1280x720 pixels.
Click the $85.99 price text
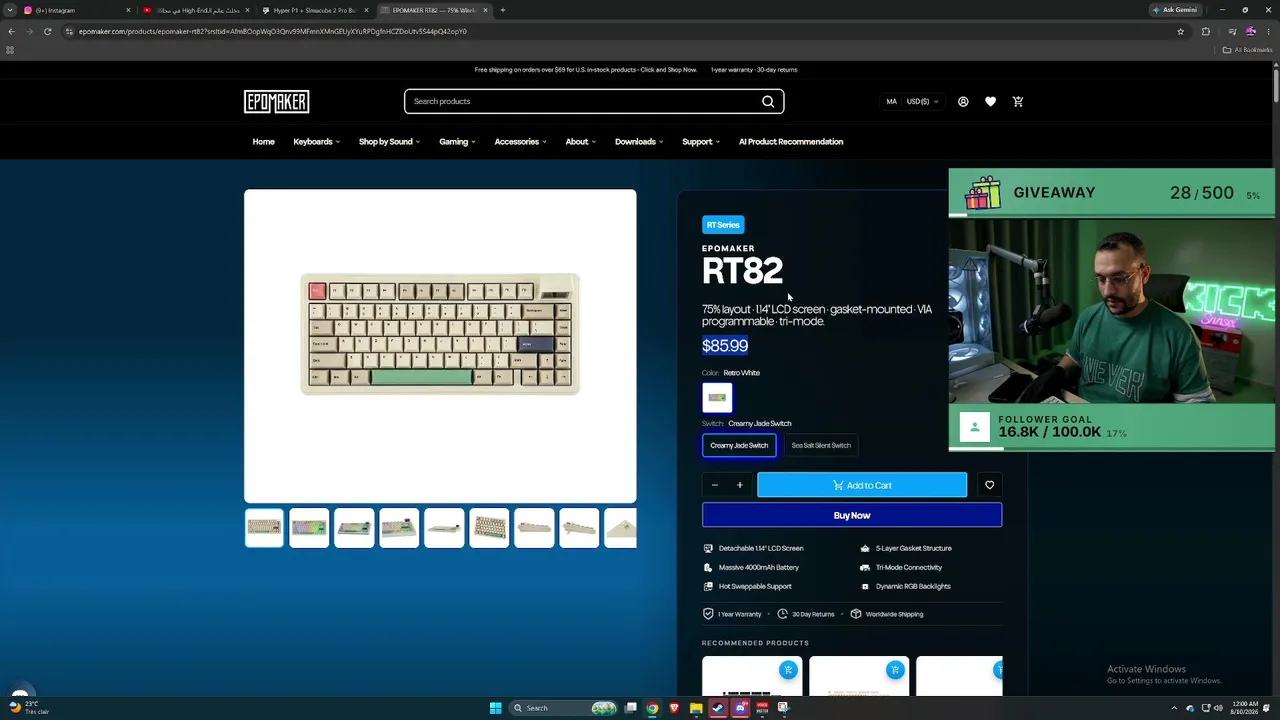725,346
